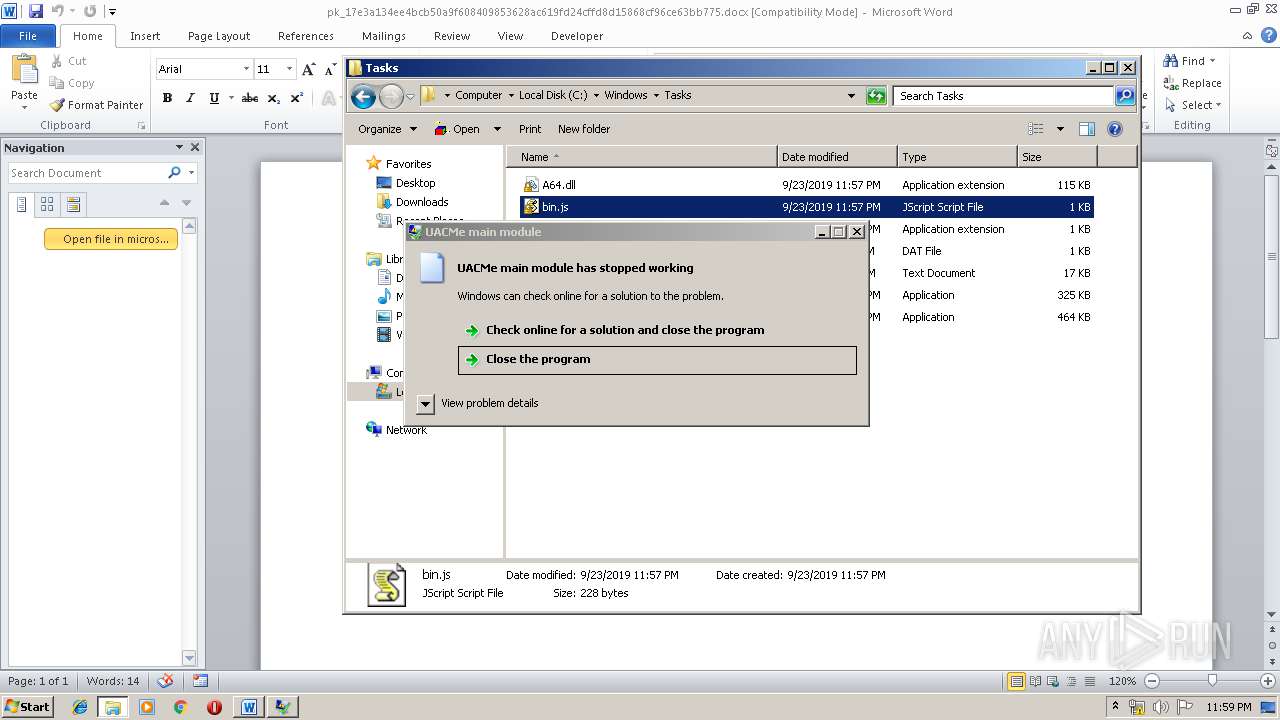Click the Cut scissors command

[x=69, y=61]
